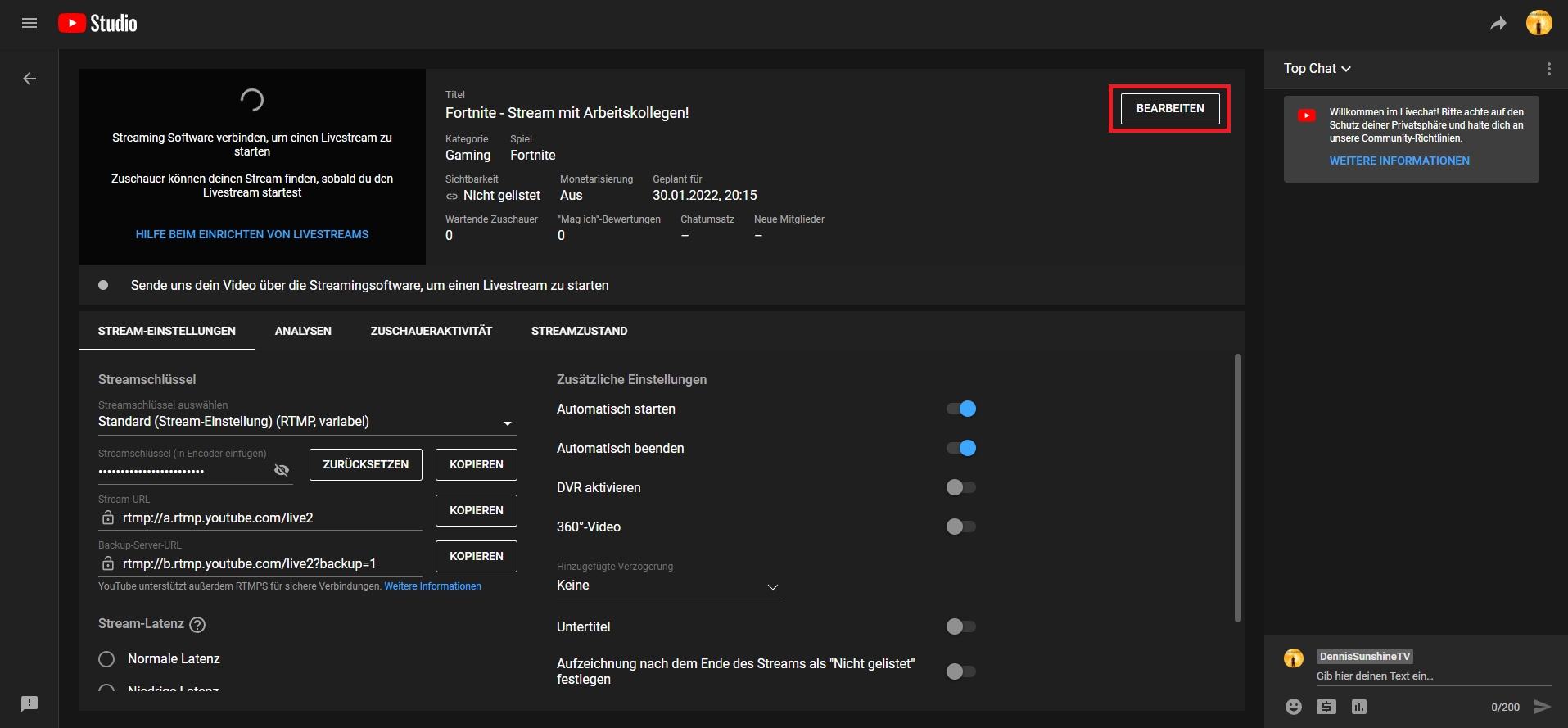Click the Monetarisierung value "Aus"
Screen dimensions: 1568x728
click(571, 196)
